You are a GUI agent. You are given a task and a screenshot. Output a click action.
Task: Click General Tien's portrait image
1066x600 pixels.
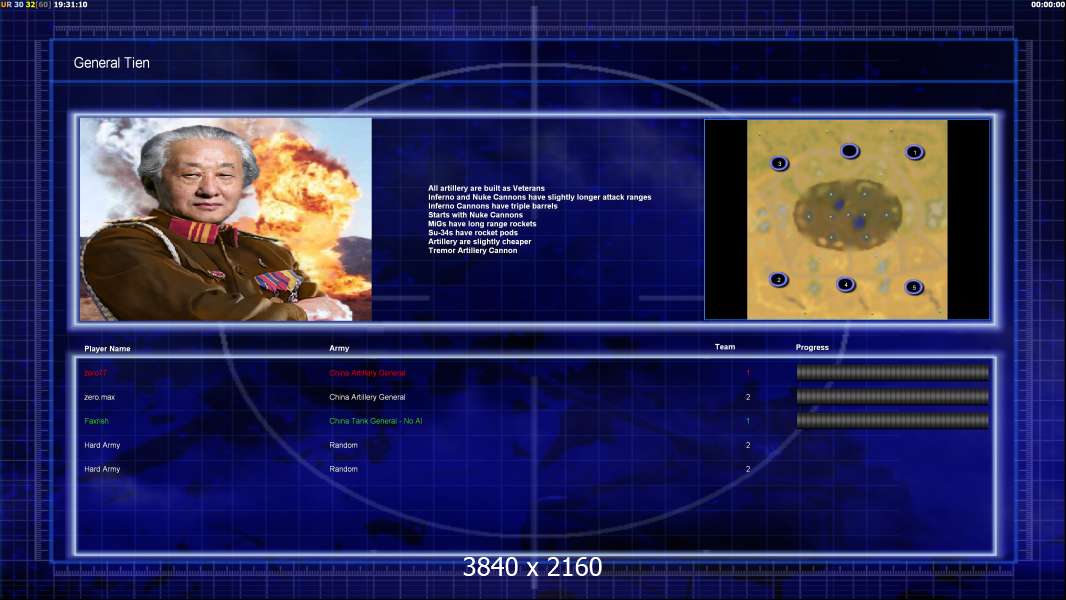pyautogui.click(x=226, y=219)
